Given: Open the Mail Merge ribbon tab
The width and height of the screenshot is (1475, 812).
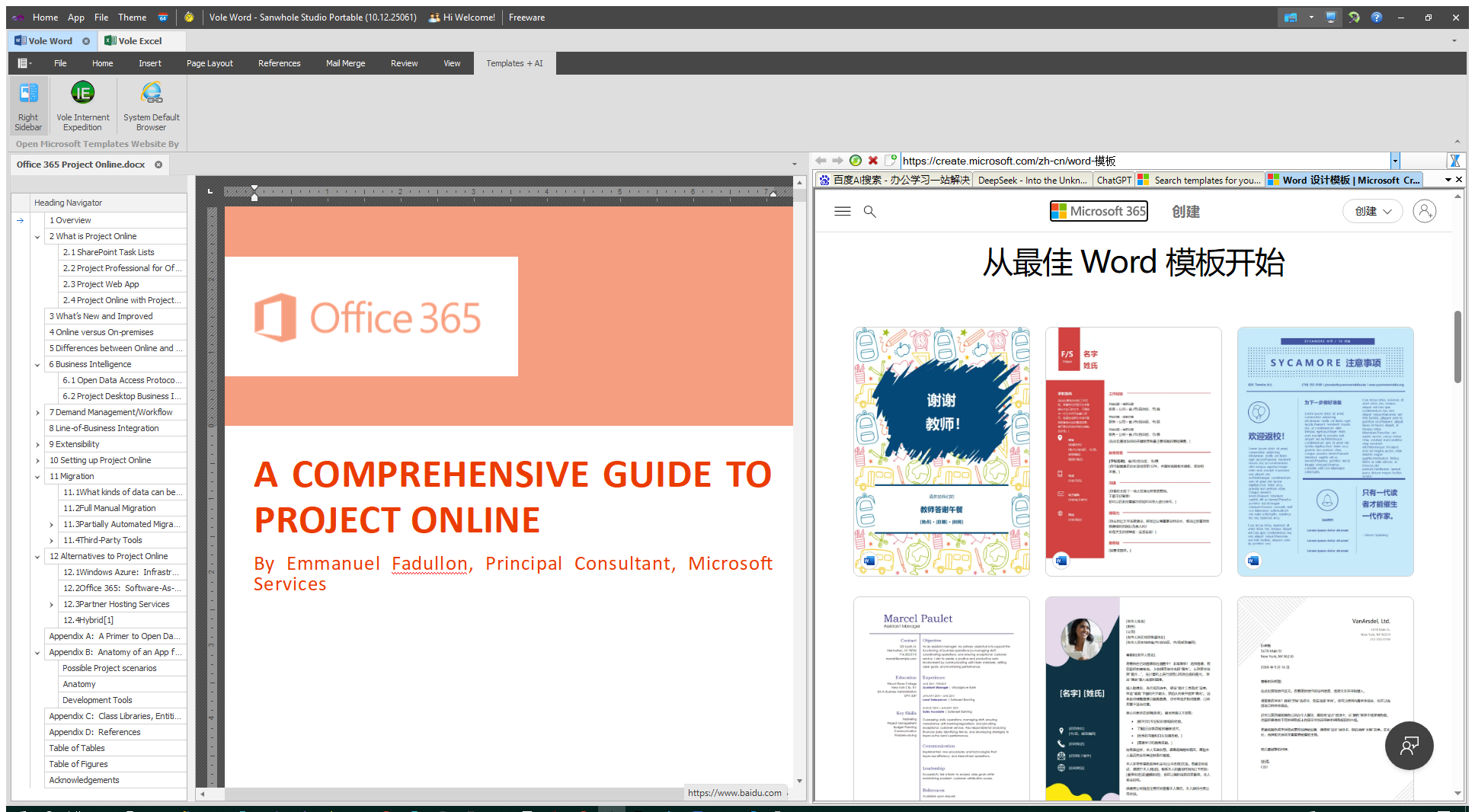Looking at the screenshot, I should (345, 63).
